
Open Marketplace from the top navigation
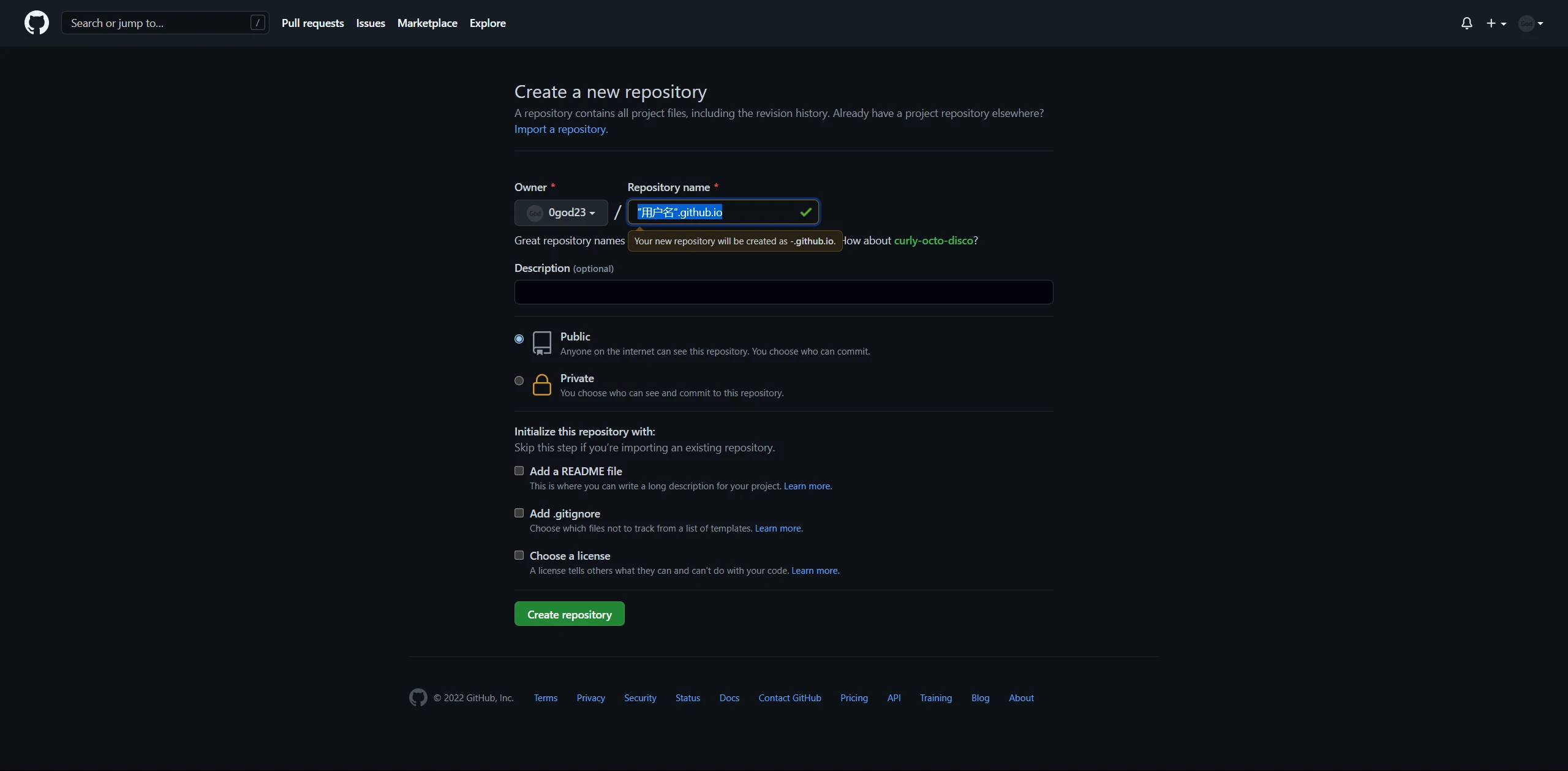(427, 23)
